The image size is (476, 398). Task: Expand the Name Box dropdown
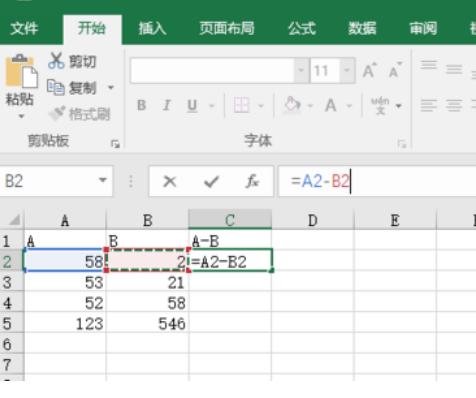103,180
